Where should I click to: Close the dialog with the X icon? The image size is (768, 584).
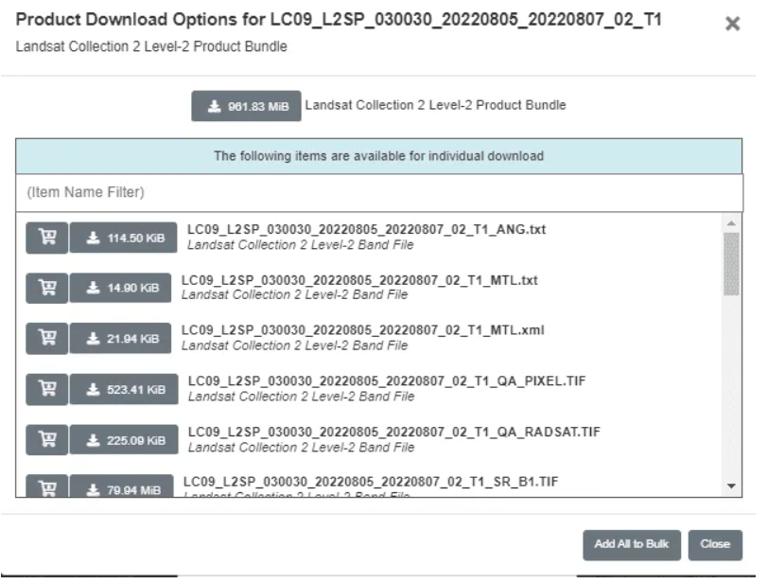tap(732, 24)
